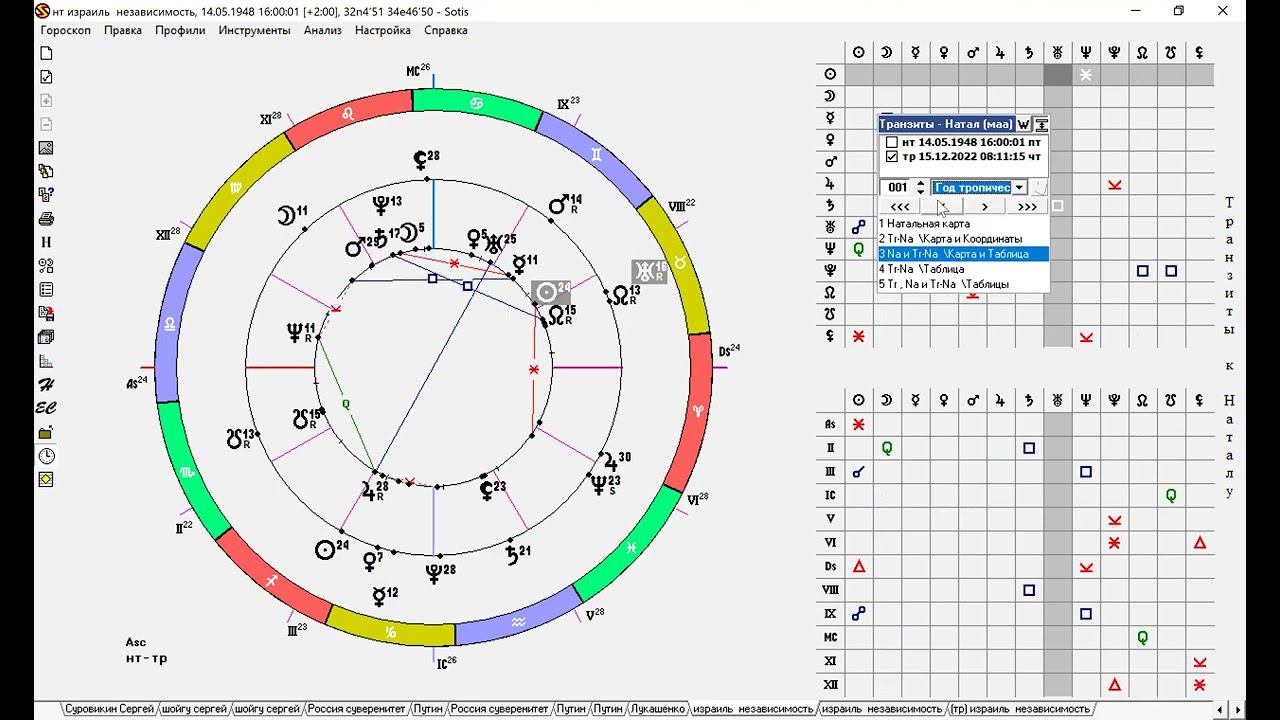Click the 'VIII' row label in house table
This screenshot has width=1280, height=720.
[x=830, y=591]
